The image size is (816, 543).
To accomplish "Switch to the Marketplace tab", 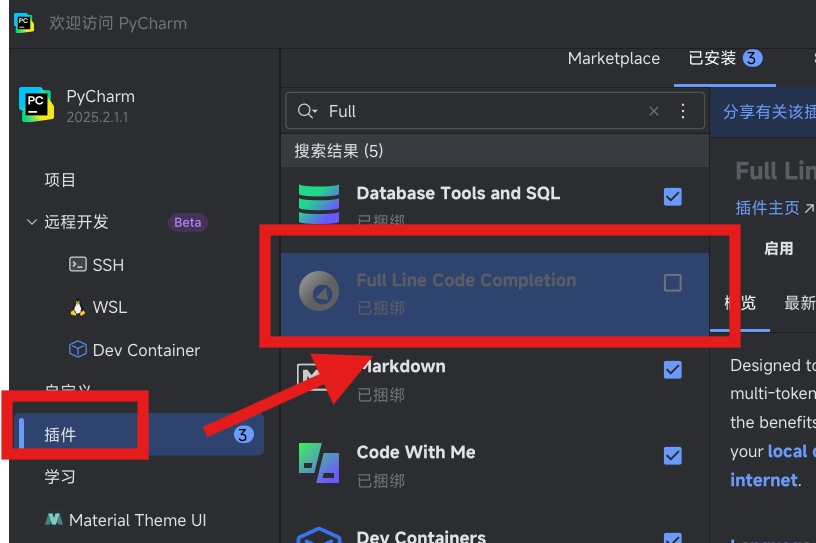I will (x=613, y=58).
